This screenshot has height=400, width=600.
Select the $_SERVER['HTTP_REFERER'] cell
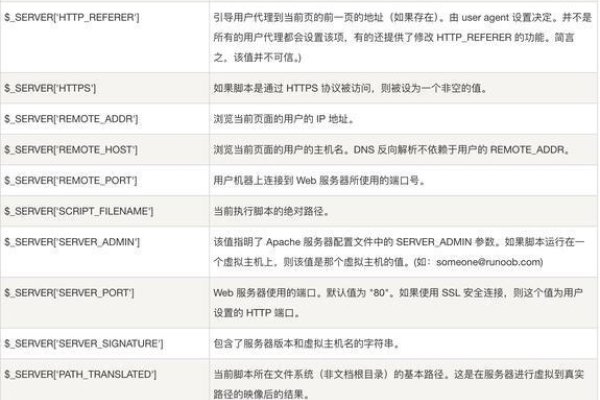point(105,37)
